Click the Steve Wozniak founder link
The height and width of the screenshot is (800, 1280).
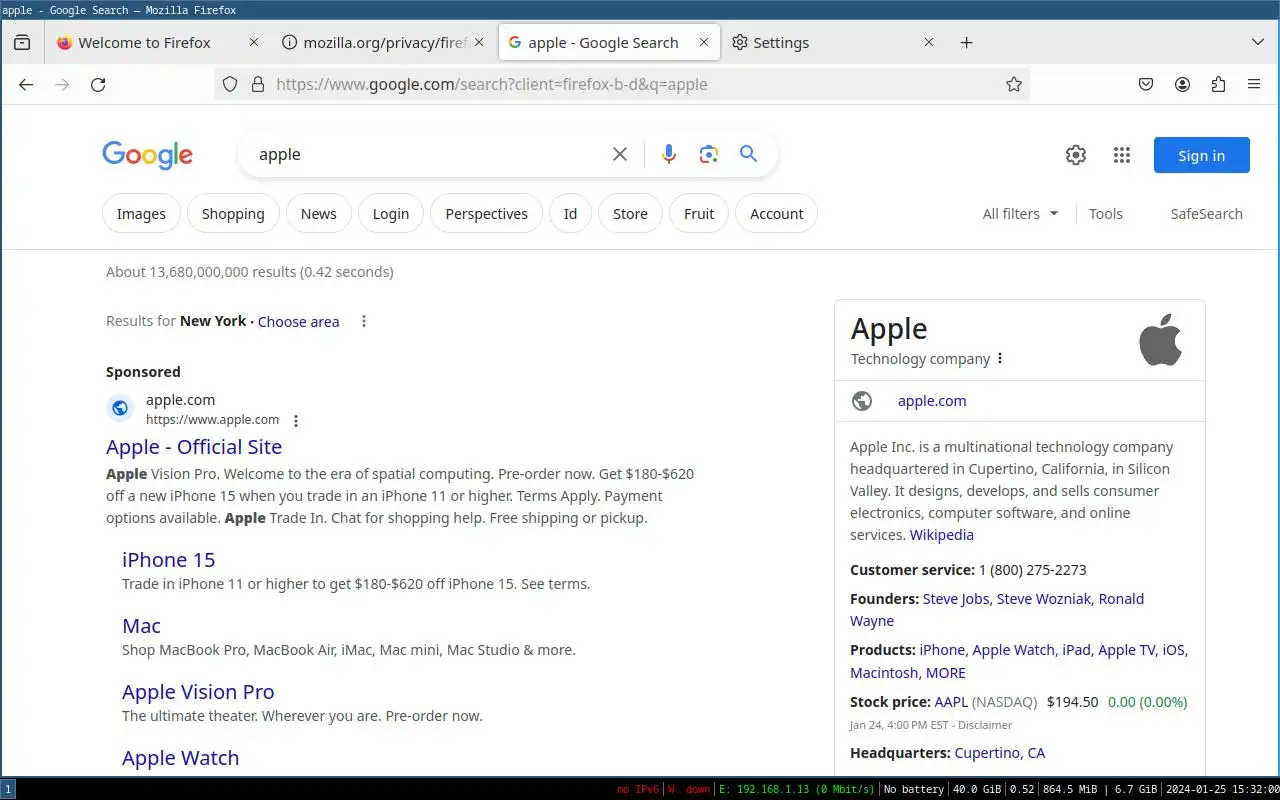(x=1045, y=599)
